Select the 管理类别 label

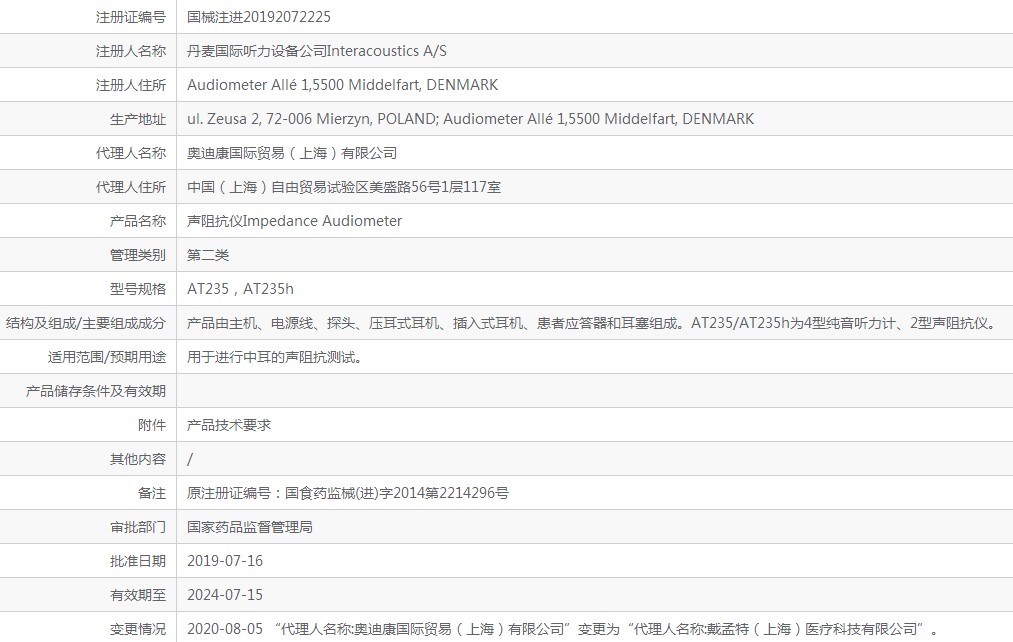click(x=138, y=255)
